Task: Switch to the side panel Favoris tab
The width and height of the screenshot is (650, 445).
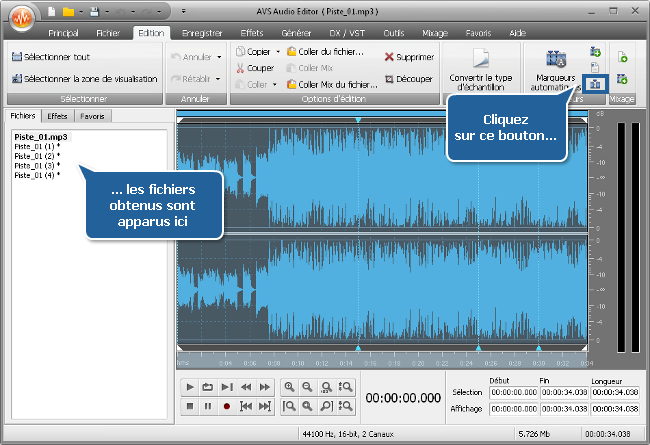Action: 92,116
